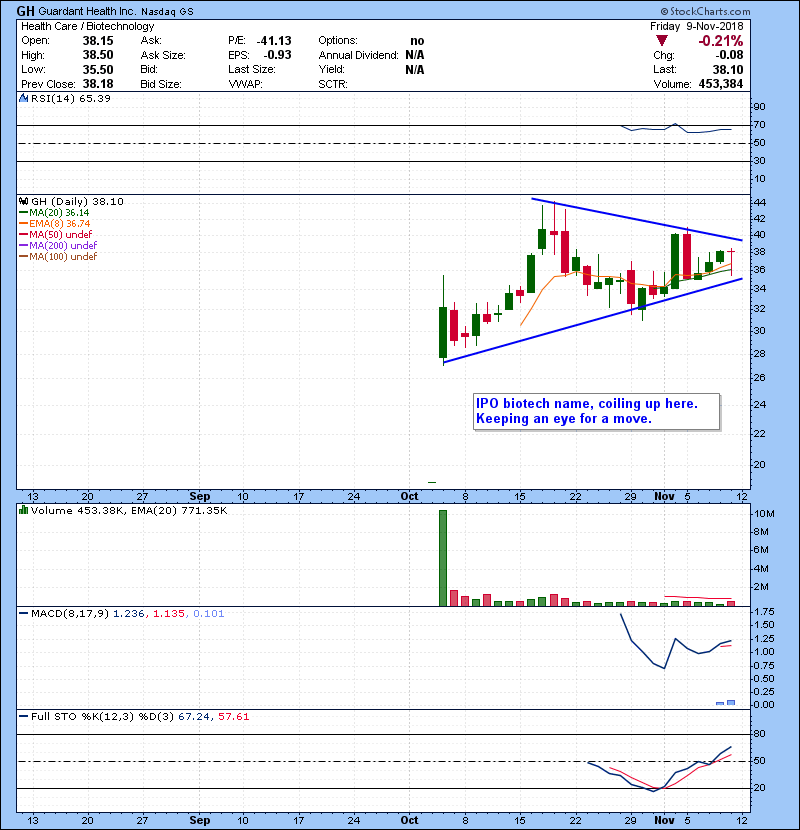Click the MA(200) undef legend entry

click(x=58, y=246)
